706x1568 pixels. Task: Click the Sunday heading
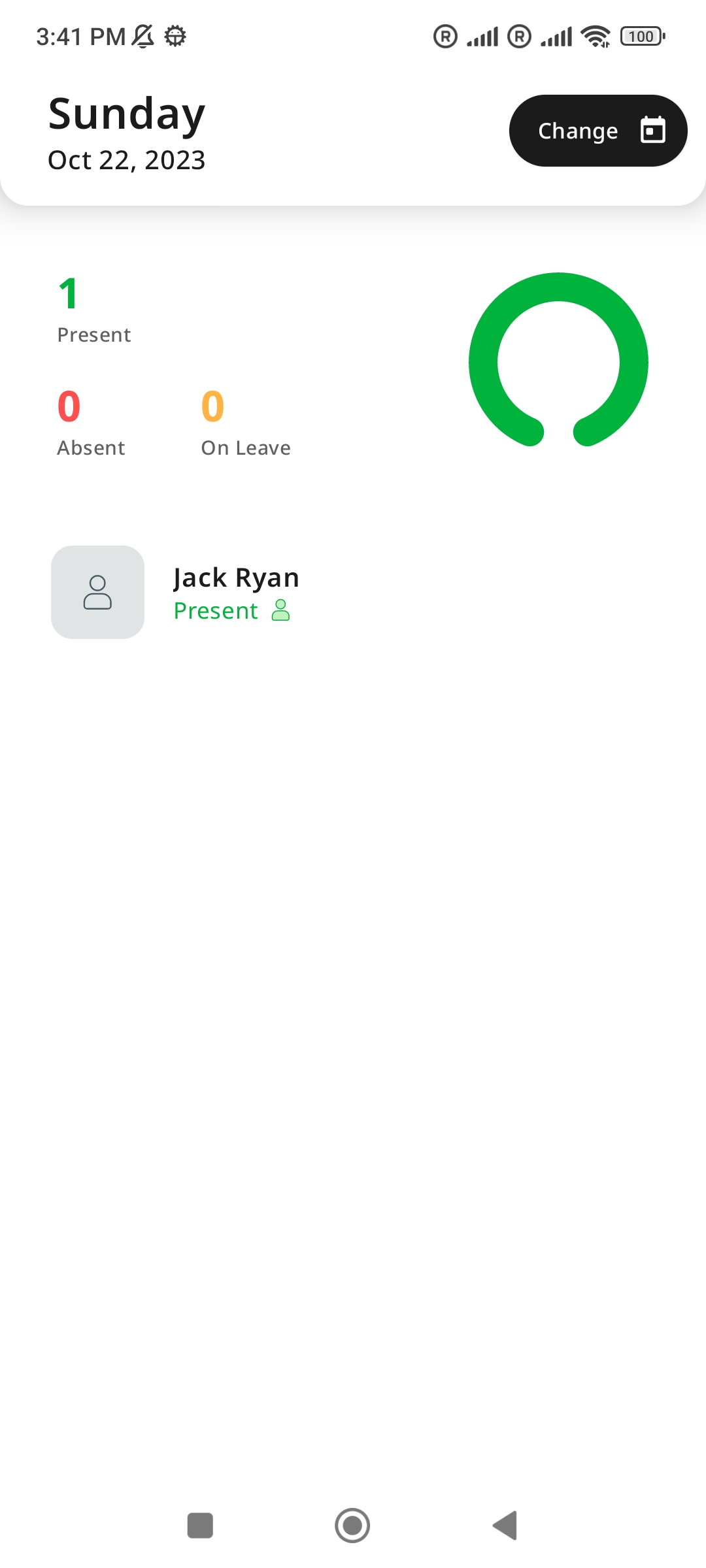click(x=127, y=114)
